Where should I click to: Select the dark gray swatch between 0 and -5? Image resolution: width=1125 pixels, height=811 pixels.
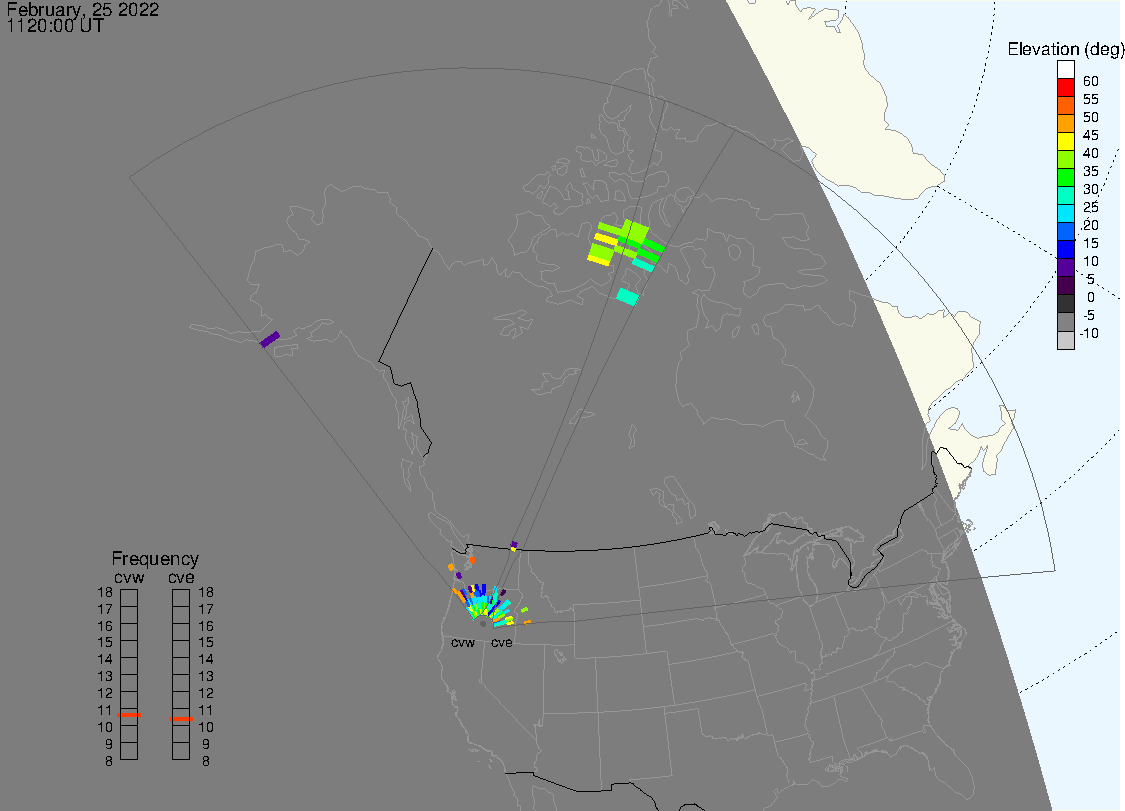pyautogui.click(x=1065, y=304)
